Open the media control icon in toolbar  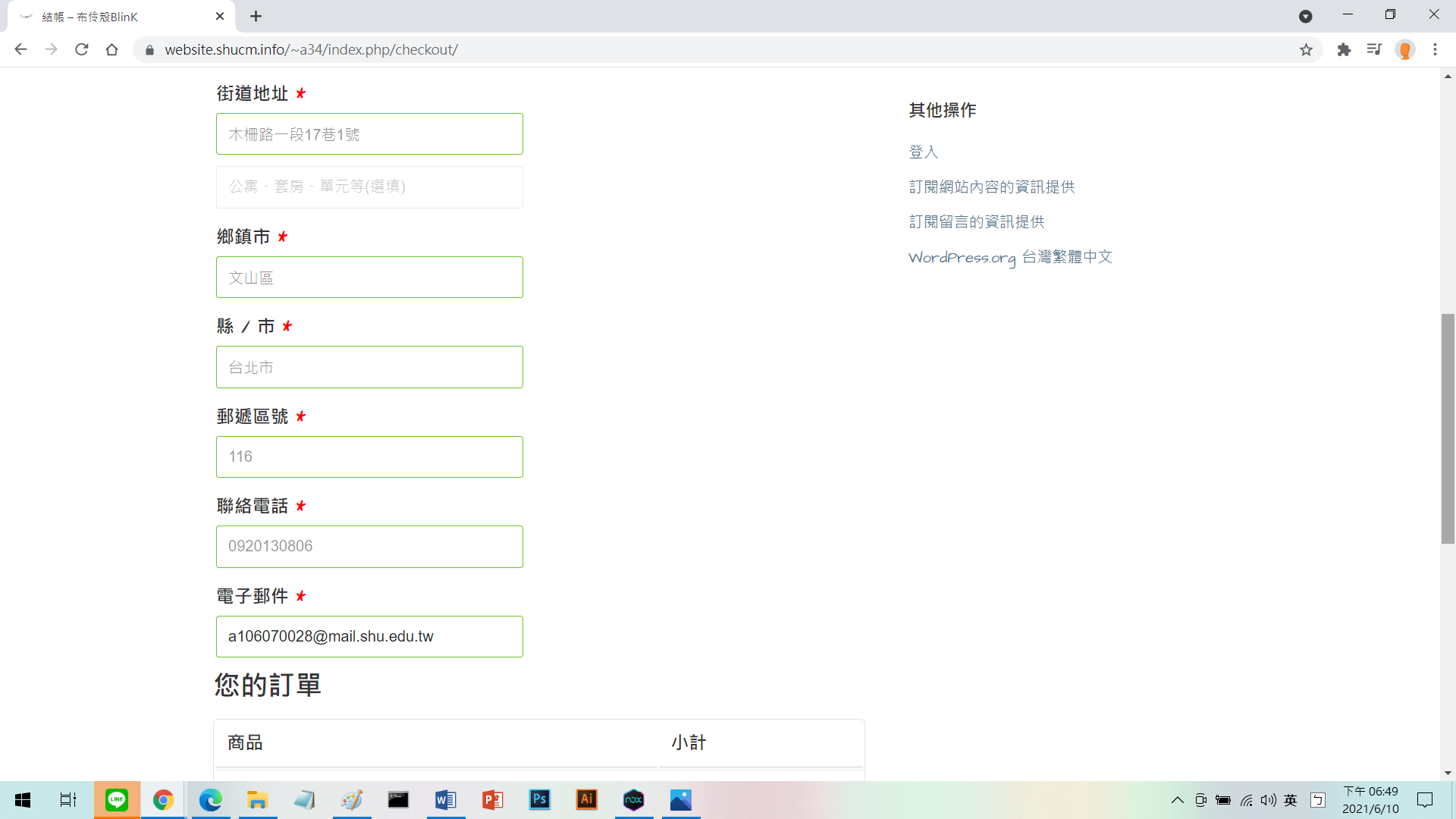tap(1374, 49)
